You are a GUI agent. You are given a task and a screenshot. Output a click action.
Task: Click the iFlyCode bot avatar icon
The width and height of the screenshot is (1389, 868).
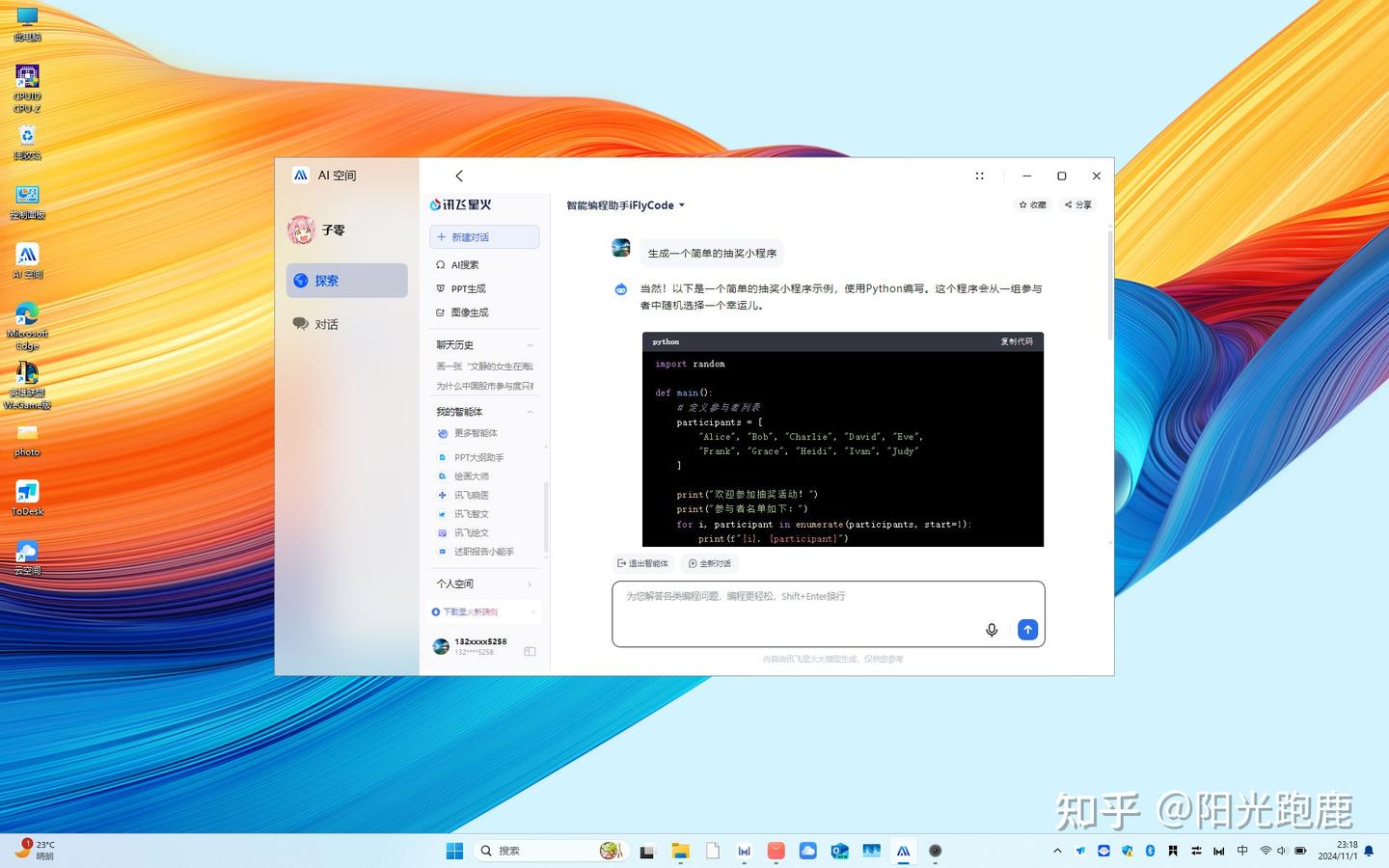[621, 289]
